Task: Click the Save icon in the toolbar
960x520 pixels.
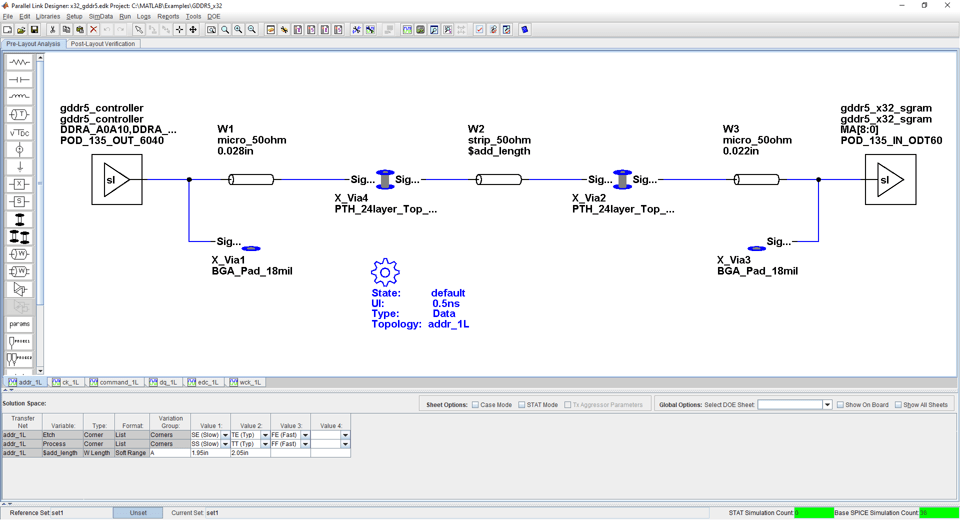Action: (34, 30)
